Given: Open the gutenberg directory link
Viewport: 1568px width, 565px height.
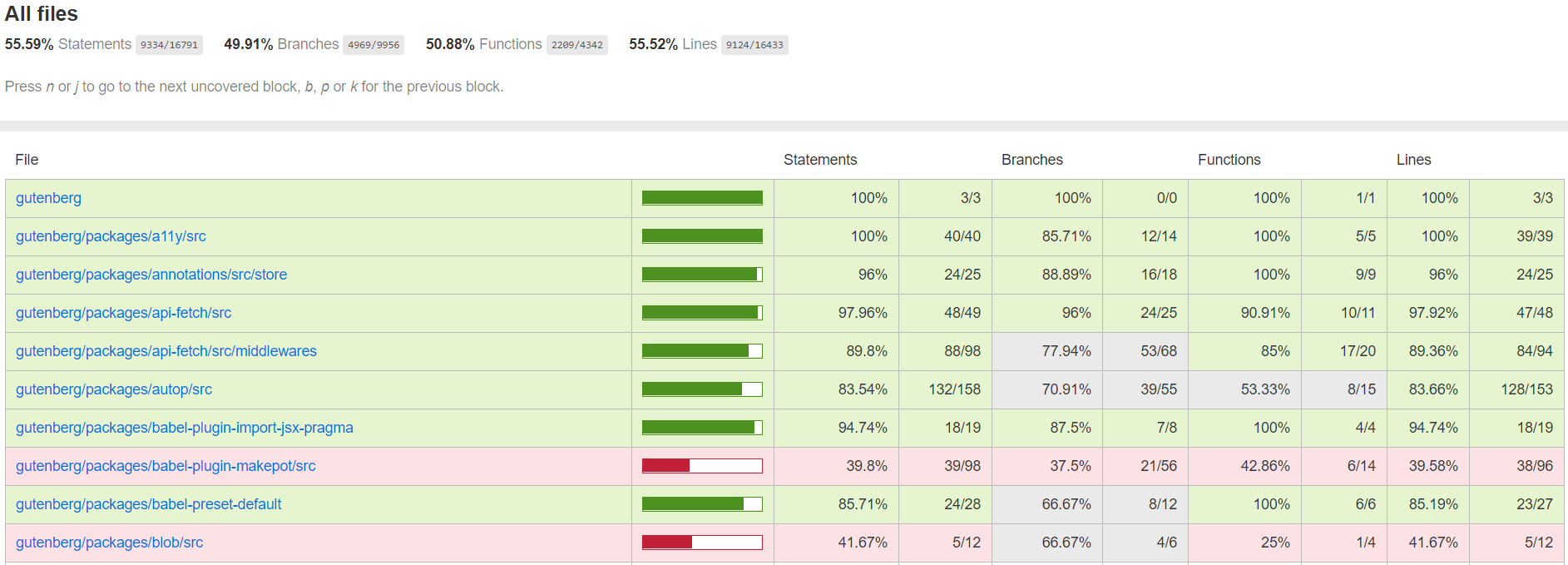Looking at the screenshot, I should 48,198.
